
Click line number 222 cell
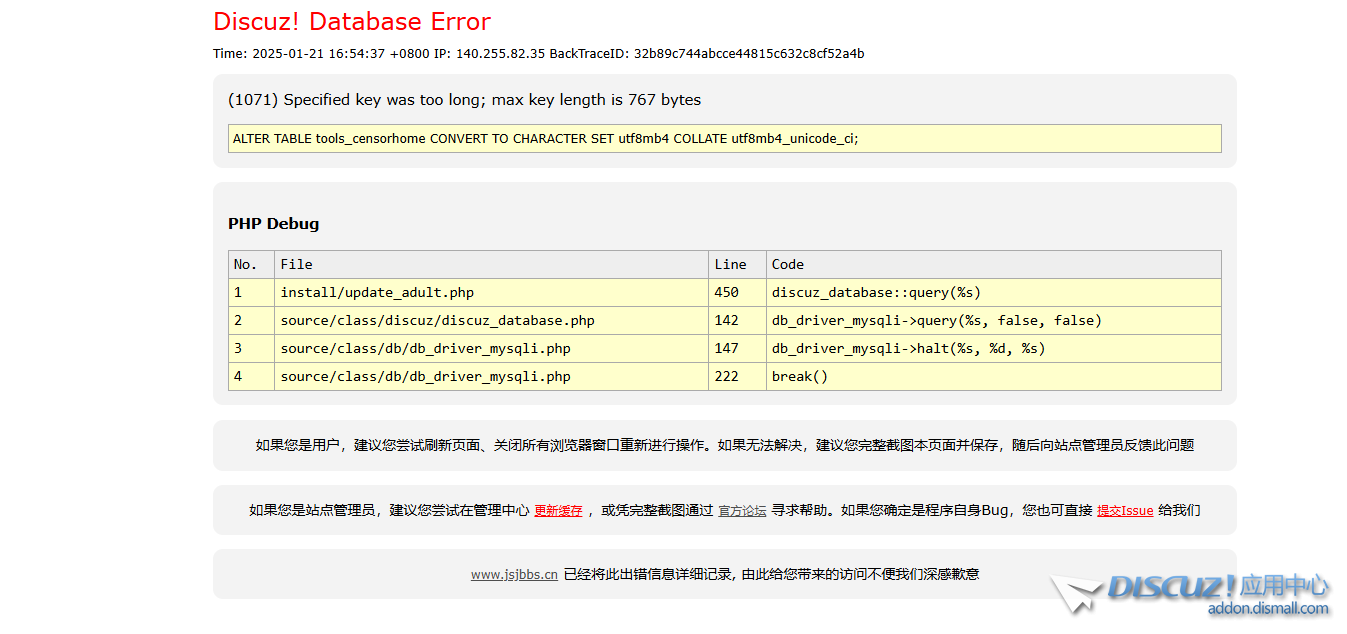(x=737, y=377)
